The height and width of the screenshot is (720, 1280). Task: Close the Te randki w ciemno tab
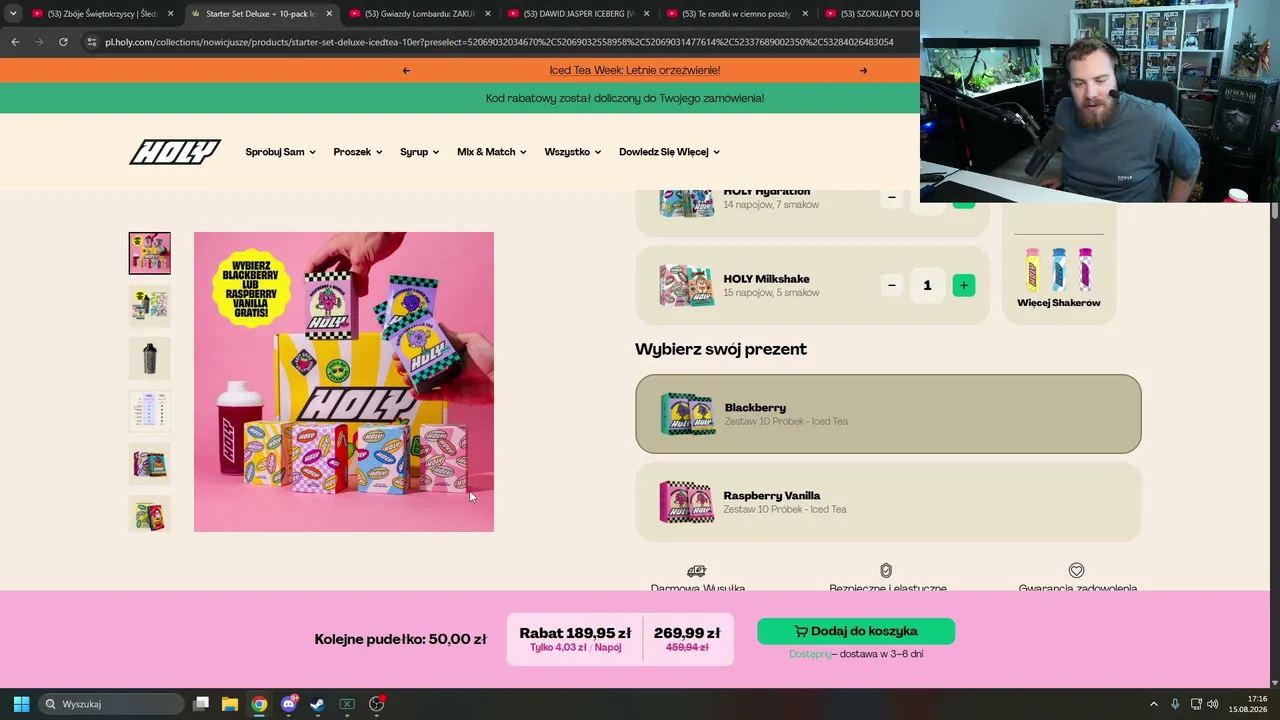pos(805,14)
